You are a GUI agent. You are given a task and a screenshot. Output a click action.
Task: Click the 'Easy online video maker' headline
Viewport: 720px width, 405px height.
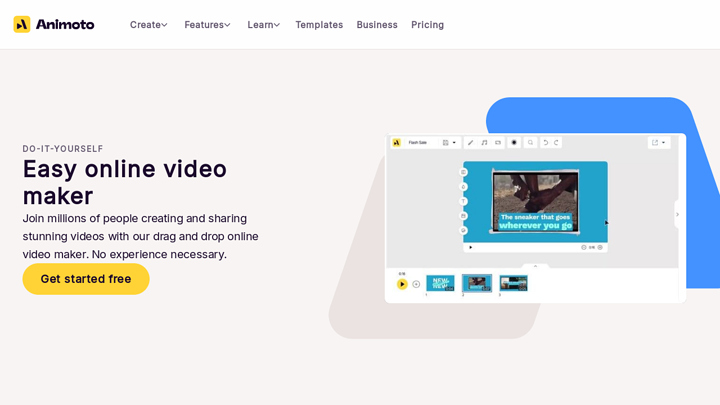tap(124, 182)
